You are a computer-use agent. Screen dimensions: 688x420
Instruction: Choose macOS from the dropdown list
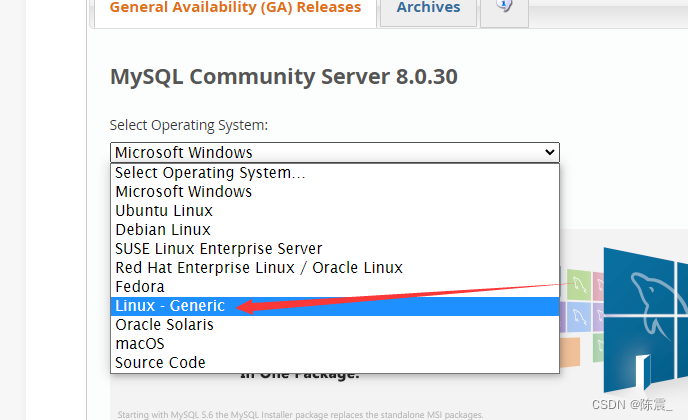tap(335, 344)
